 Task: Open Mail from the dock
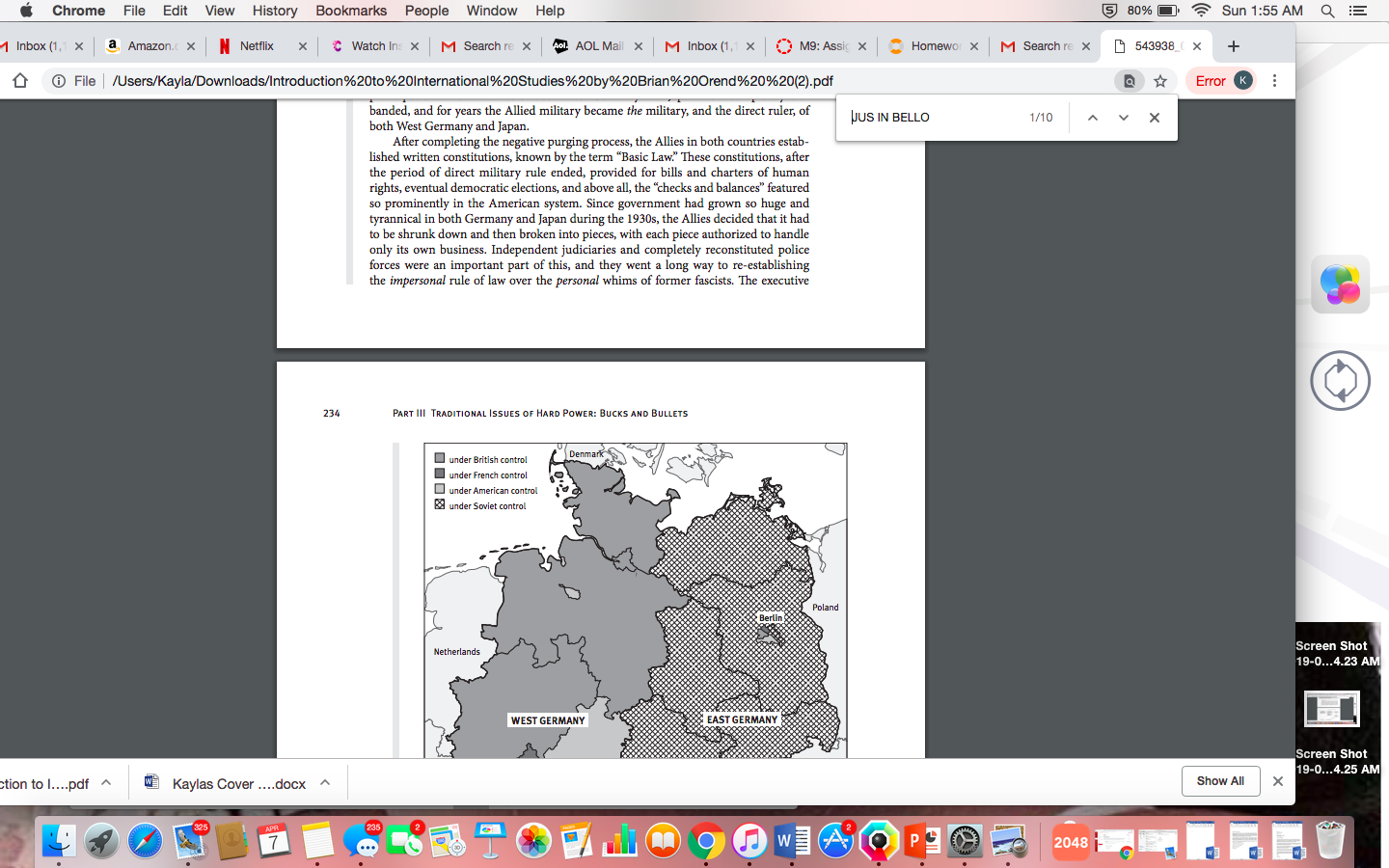(x=189, y=842)
